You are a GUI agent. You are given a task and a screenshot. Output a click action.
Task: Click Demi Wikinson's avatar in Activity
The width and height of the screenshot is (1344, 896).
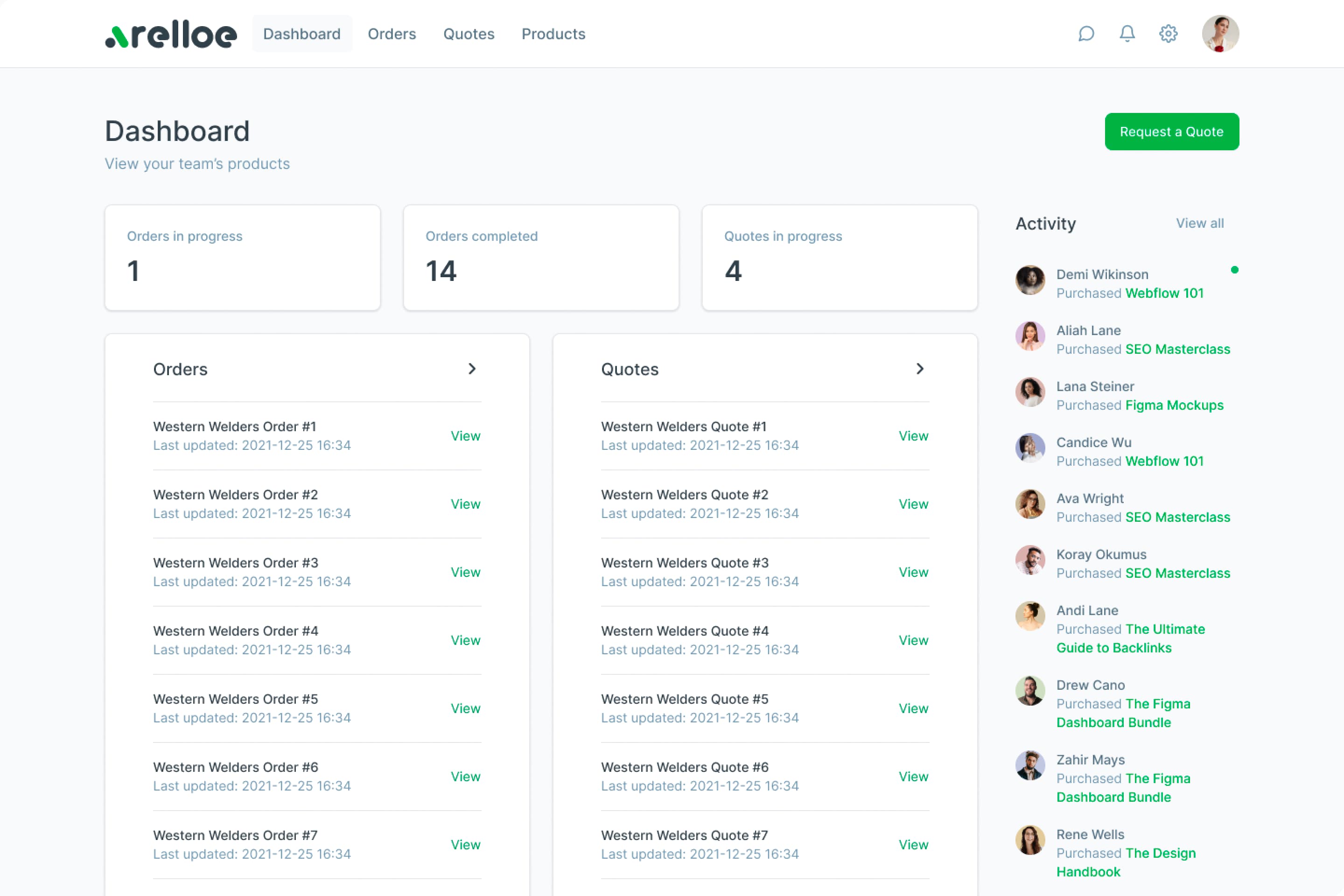point(1030,280)
